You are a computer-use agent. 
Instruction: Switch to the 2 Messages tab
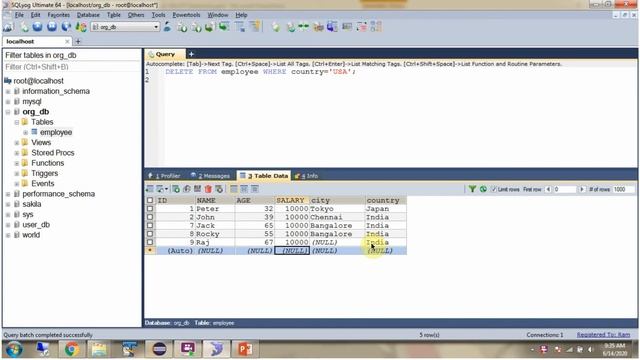(x=210, y=176)
